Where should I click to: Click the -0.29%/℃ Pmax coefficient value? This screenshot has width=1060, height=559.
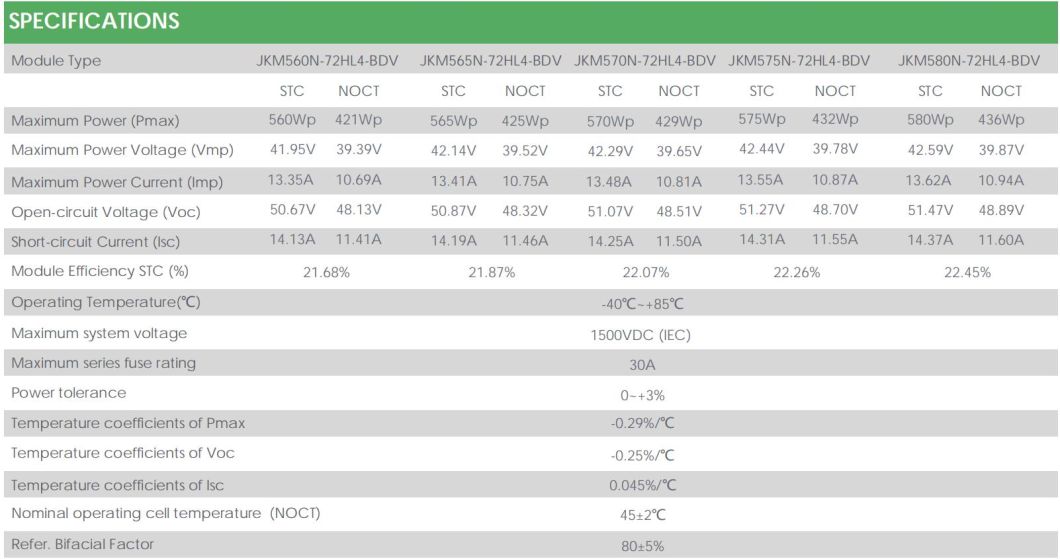(x=643, y=424)
